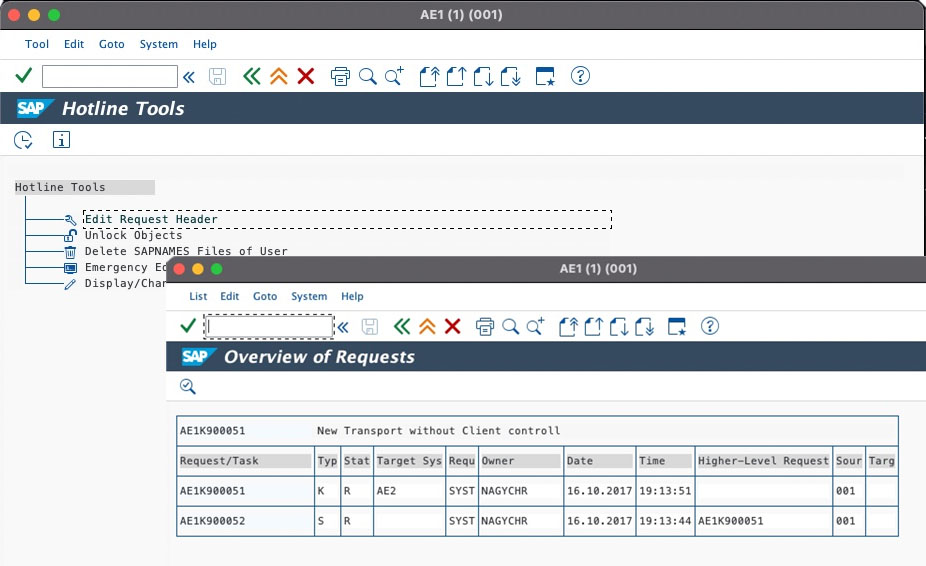Viewport: 926px width, 566px height.
Task: Click Choose magnifier icon under Overview of Requests
Action: click(x=188, y=386)
